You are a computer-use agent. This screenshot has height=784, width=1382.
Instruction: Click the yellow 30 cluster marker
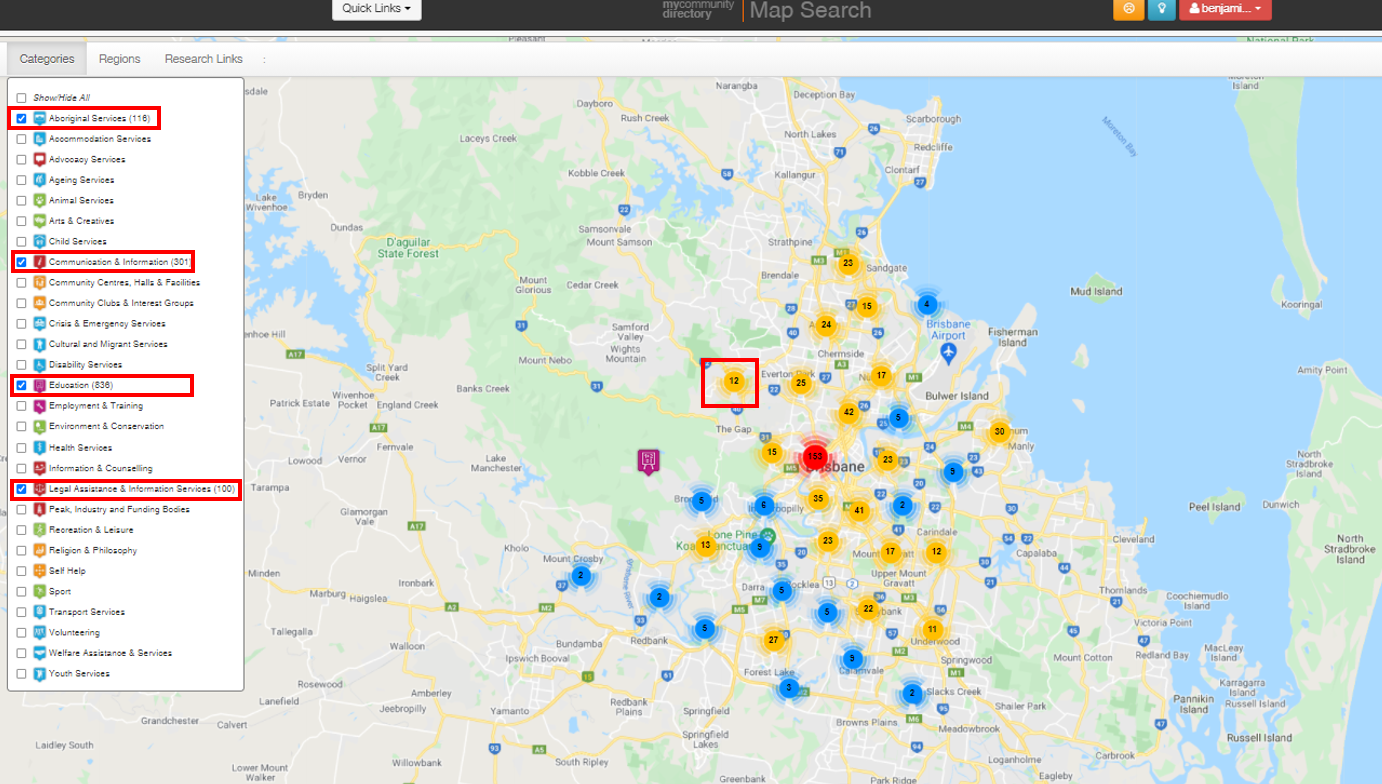[x=999, y=432]
